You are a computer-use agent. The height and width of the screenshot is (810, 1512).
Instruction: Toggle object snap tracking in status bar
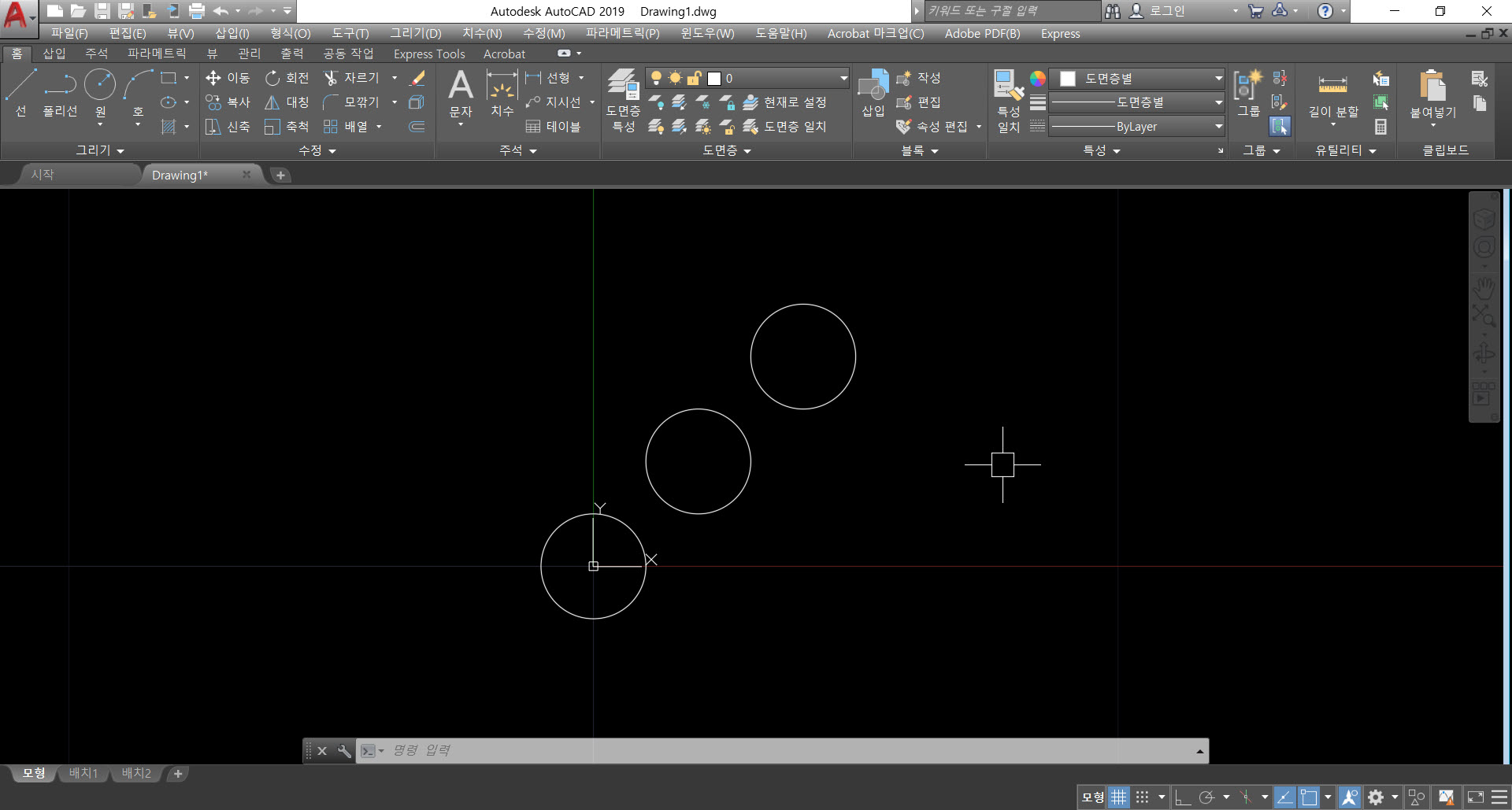pos(1284,797)
